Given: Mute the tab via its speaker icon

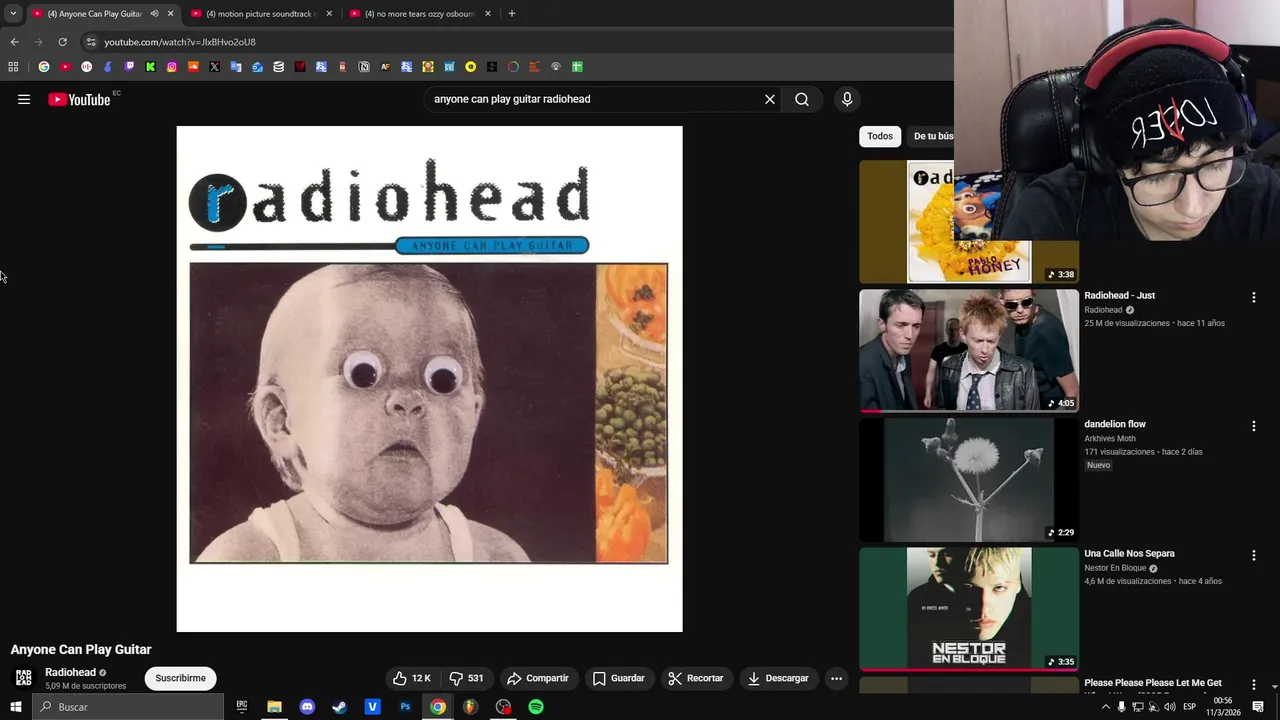Looking at the screenshot, I should [x=154, y=14].
